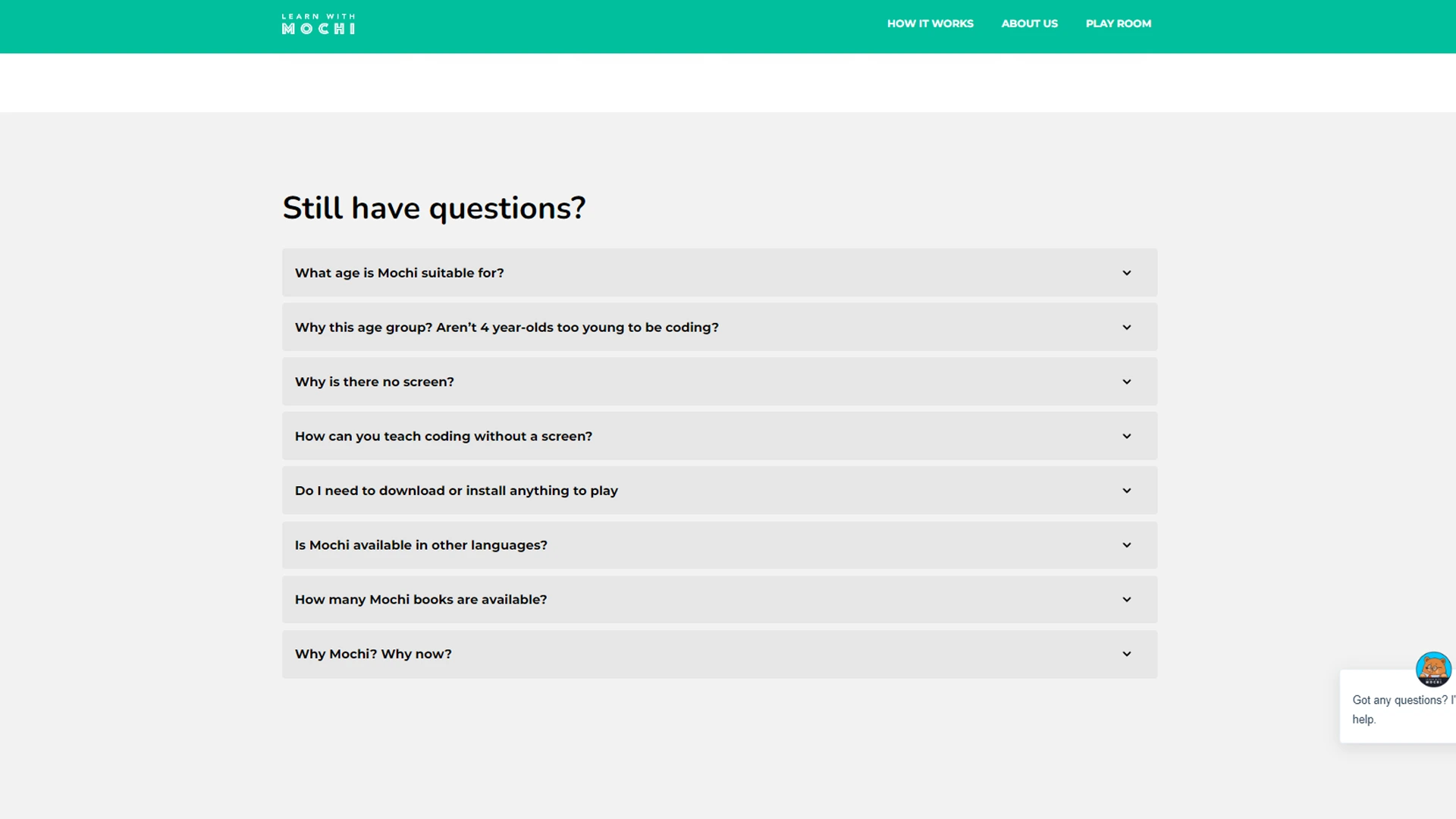Screen dimensions: 1456x819
Task: Click chevron next to 'Why is there no screen?'
Action: [x=1126, y=382]
